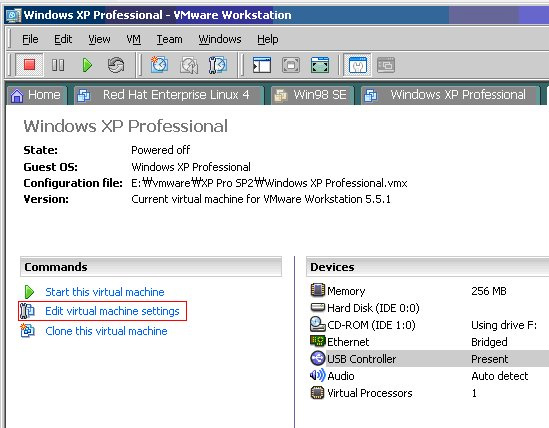Click the Take Snapshot toolbar icon

point(159,65)
